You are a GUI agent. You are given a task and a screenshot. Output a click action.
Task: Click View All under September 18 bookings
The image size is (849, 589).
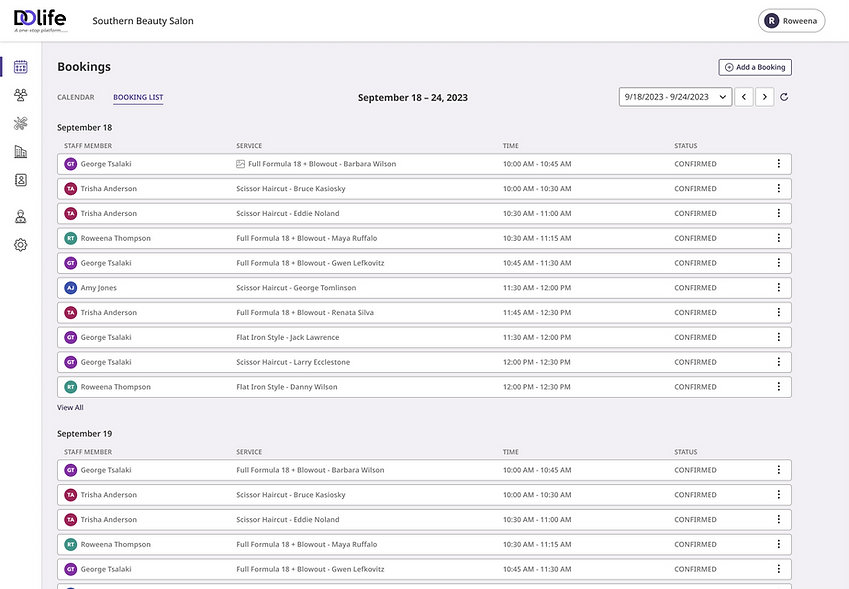pyautogui.click(x=71, y=407)
